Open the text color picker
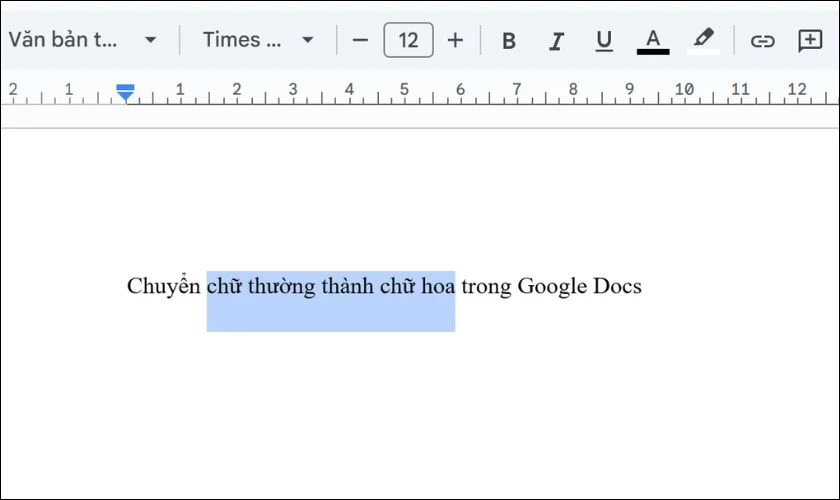 [x=652, y=41]
